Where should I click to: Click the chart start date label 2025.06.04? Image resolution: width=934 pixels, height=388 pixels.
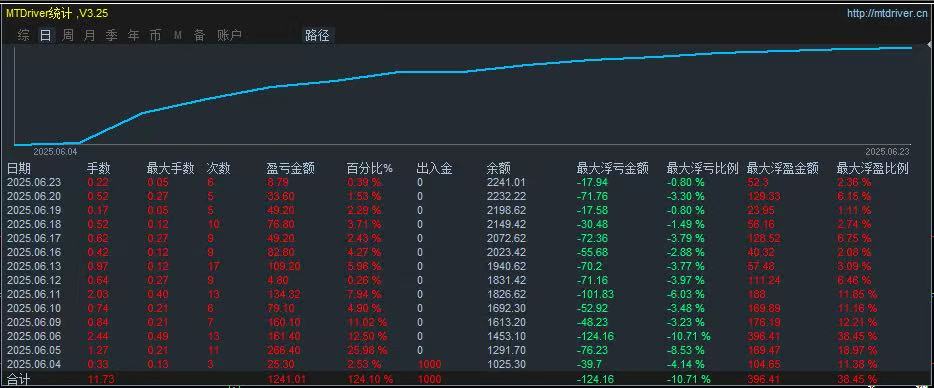tap(55, 151)
